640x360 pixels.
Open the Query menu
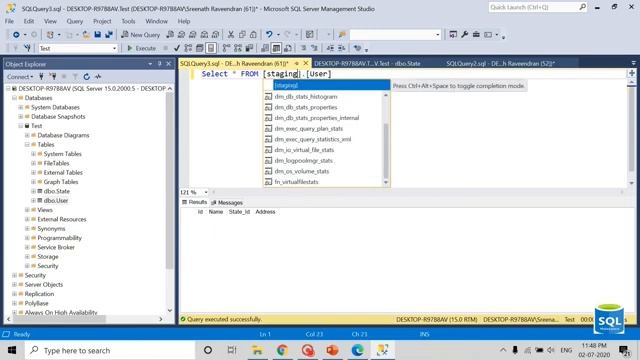pos(75,21)
